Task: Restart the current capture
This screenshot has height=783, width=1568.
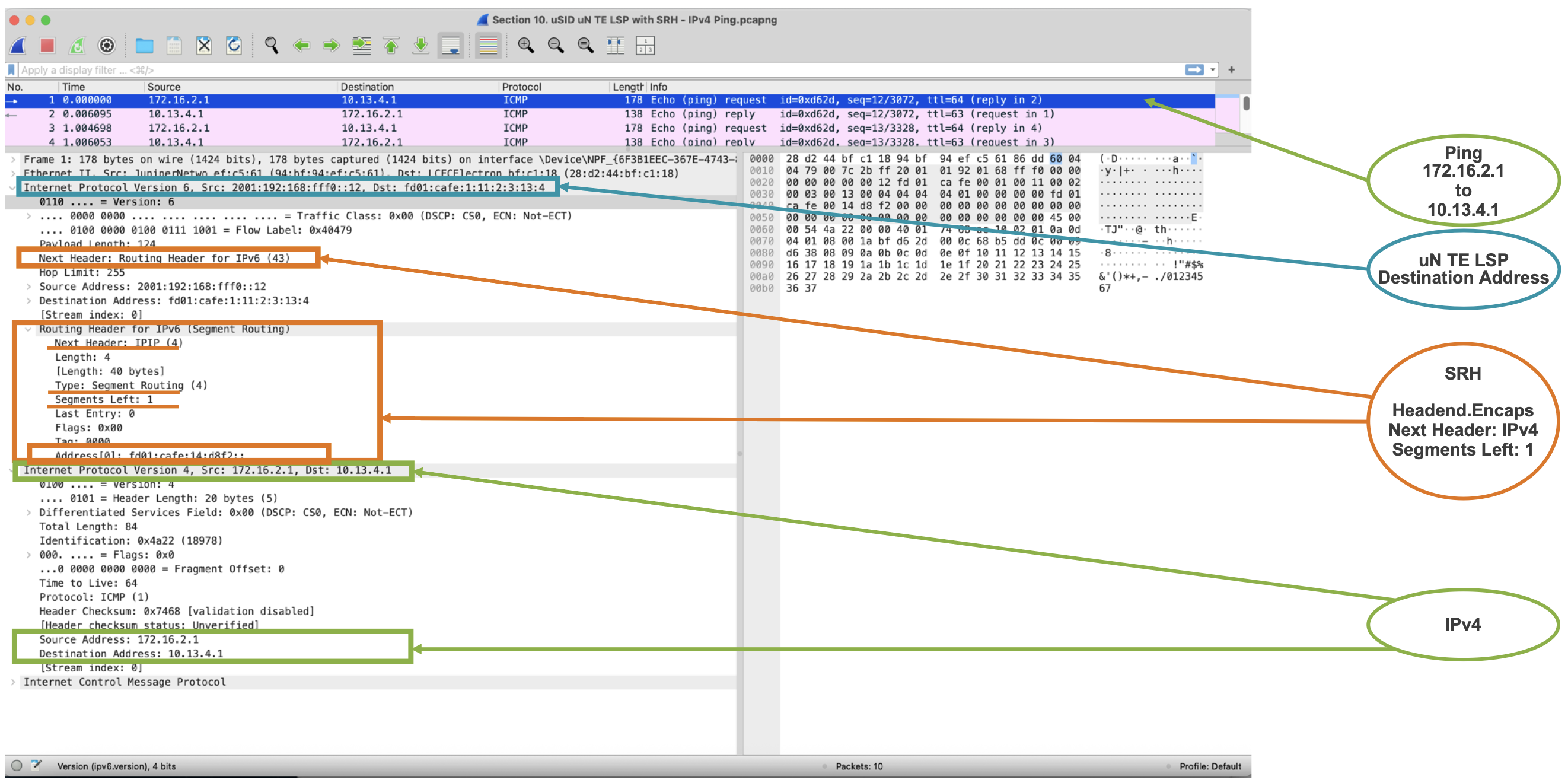Action: click(x=77, y=46)
